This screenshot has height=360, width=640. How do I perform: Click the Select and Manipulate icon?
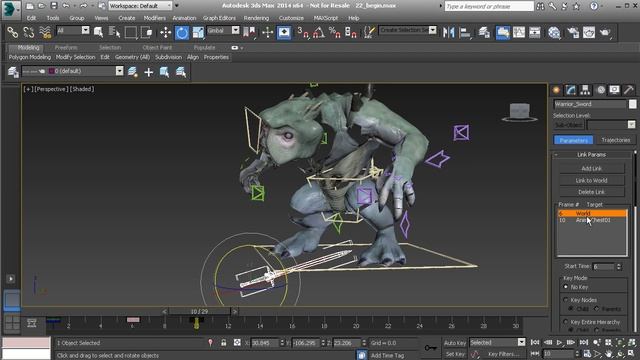point(267,32)
